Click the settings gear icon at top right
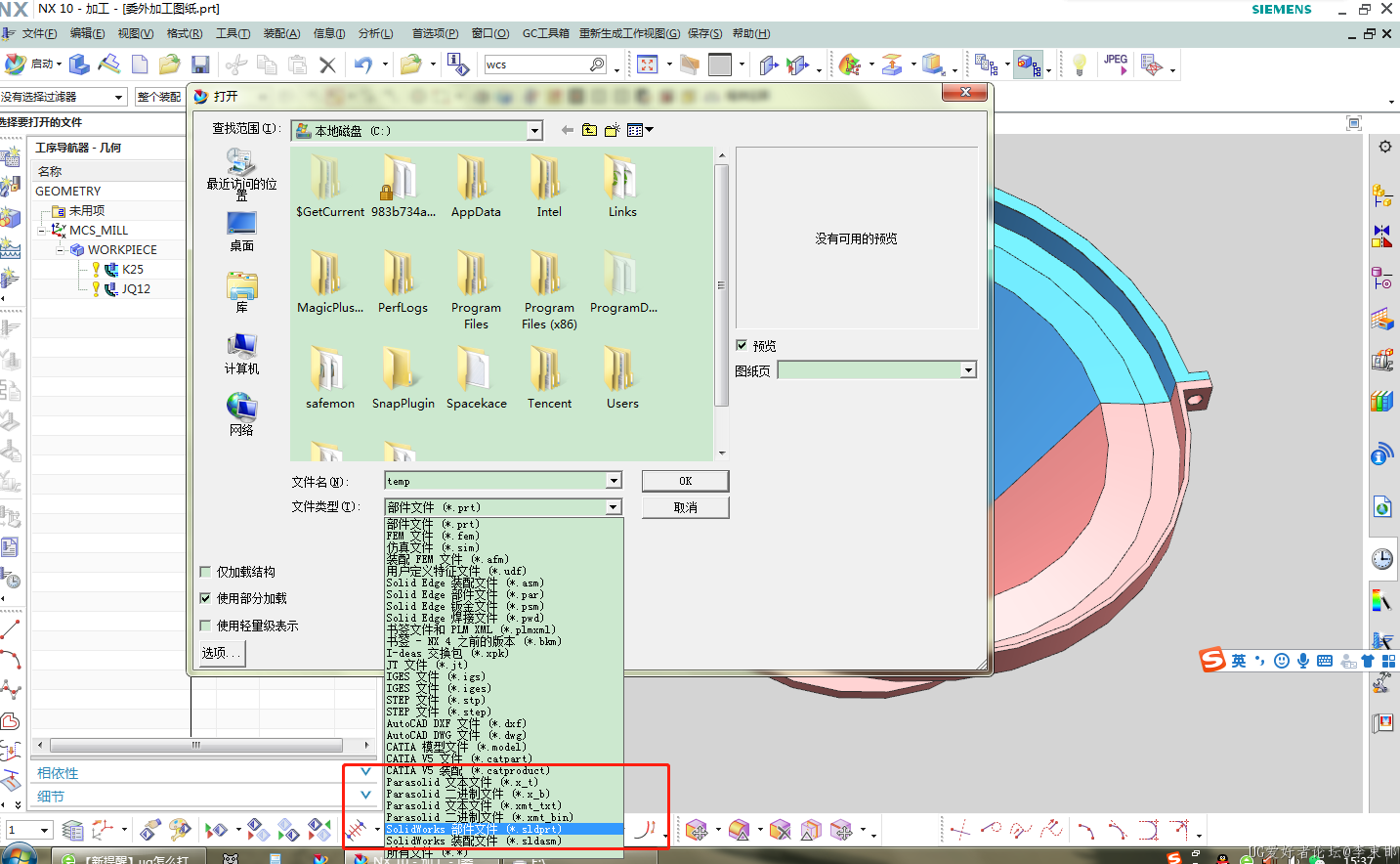This screenshot has height=864, width=1400. point(1384,147)
